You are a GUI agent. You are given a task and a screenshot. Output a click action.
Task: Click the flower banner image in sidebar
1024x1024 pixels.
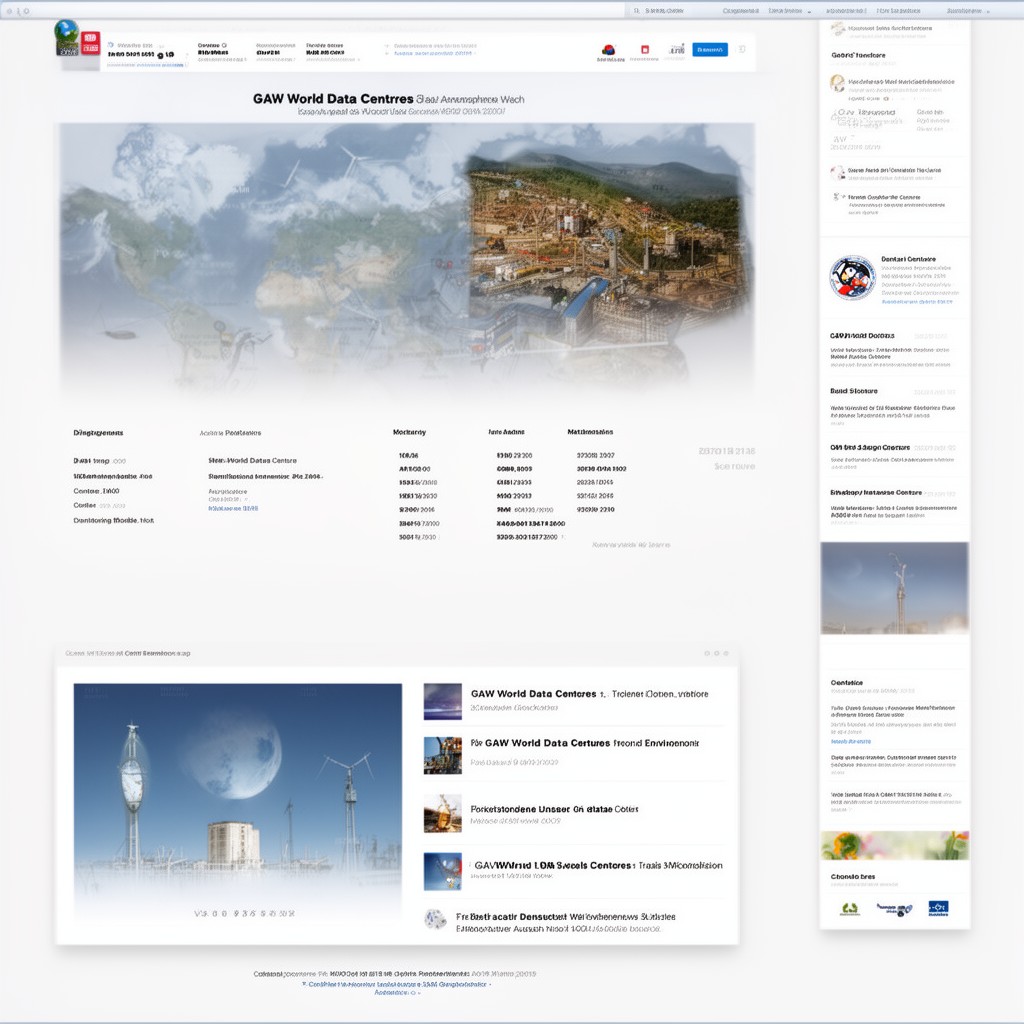[x=895, y=846]
